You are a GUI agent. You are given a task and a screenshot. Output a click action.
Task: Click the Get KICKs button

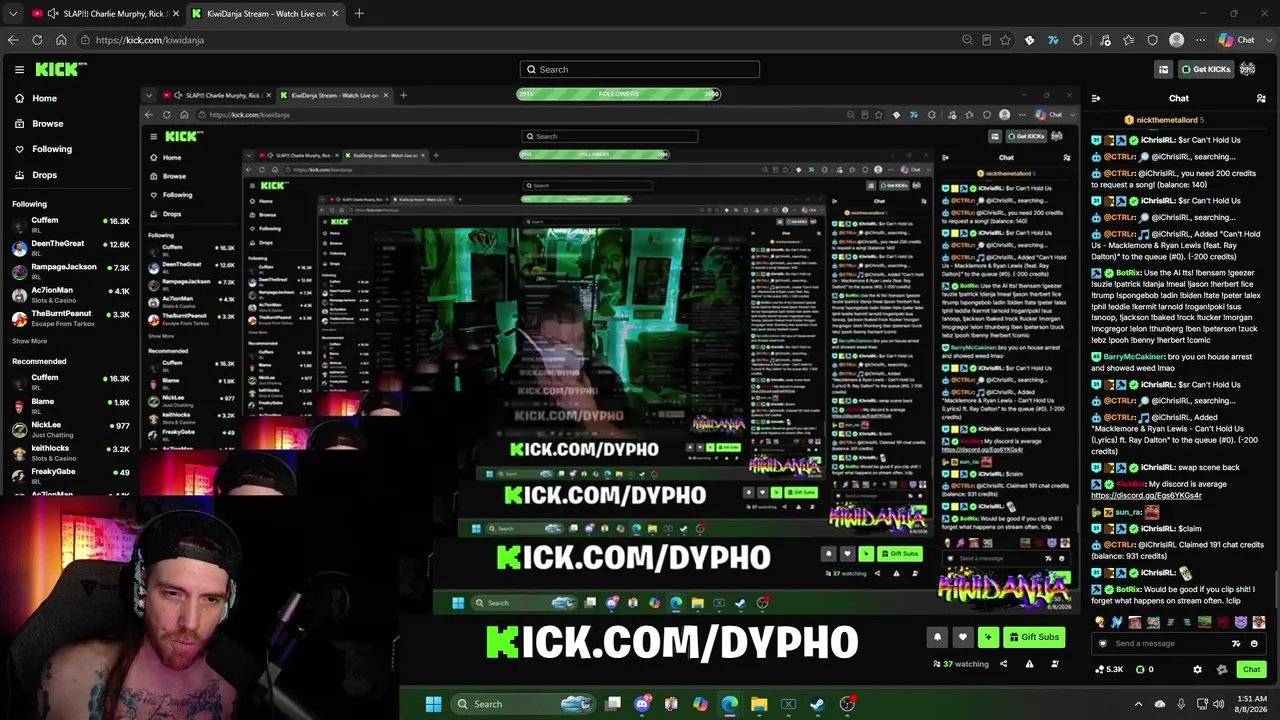coord(1206,70)
